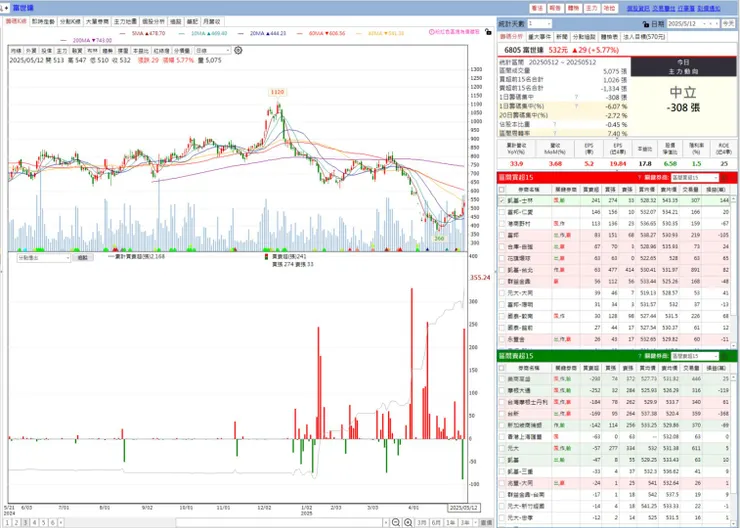Toggle the lock icon beside 日期

point(646,24)
